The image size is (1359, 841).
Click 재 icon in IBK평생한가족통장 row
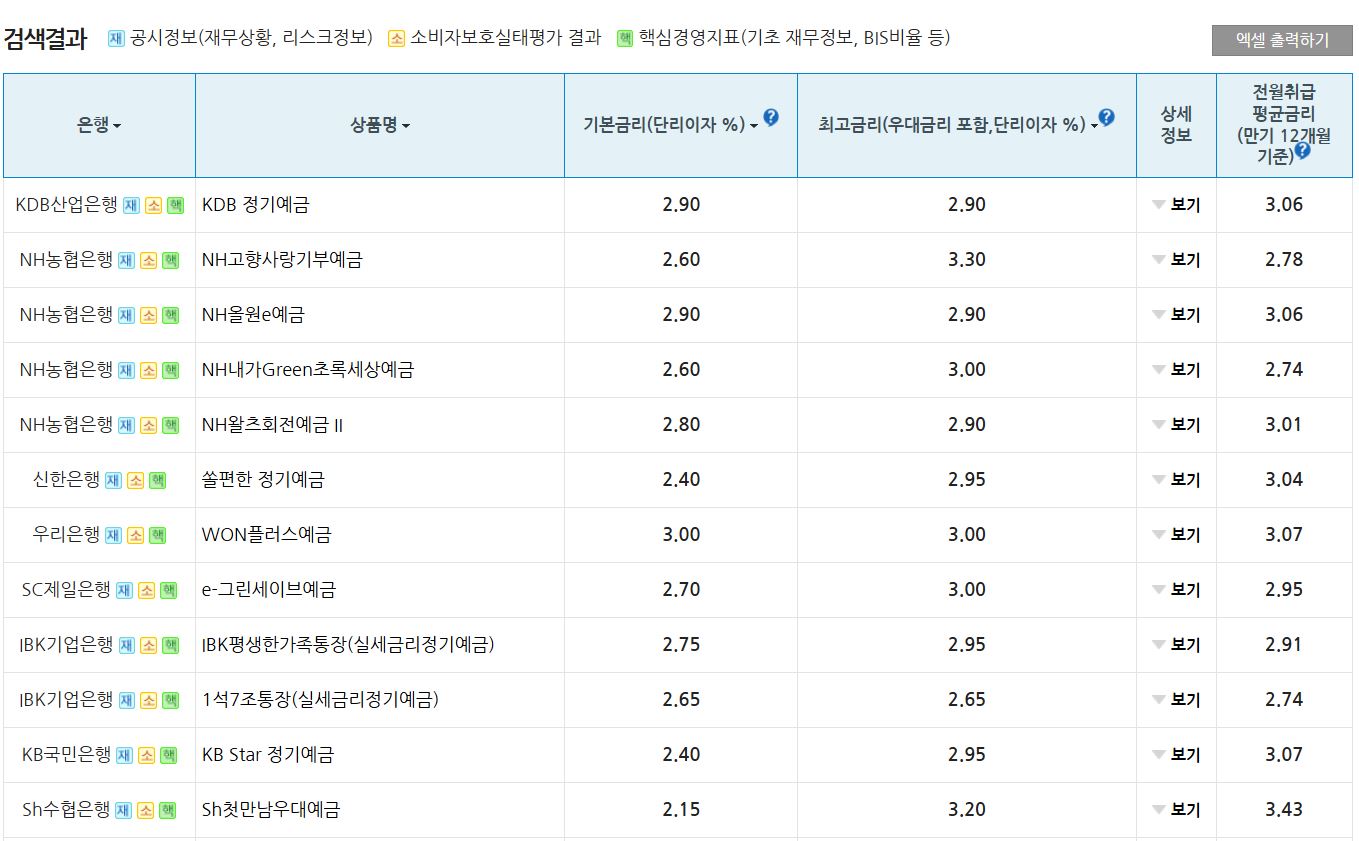pyautogui.click(x=126, y=645)
